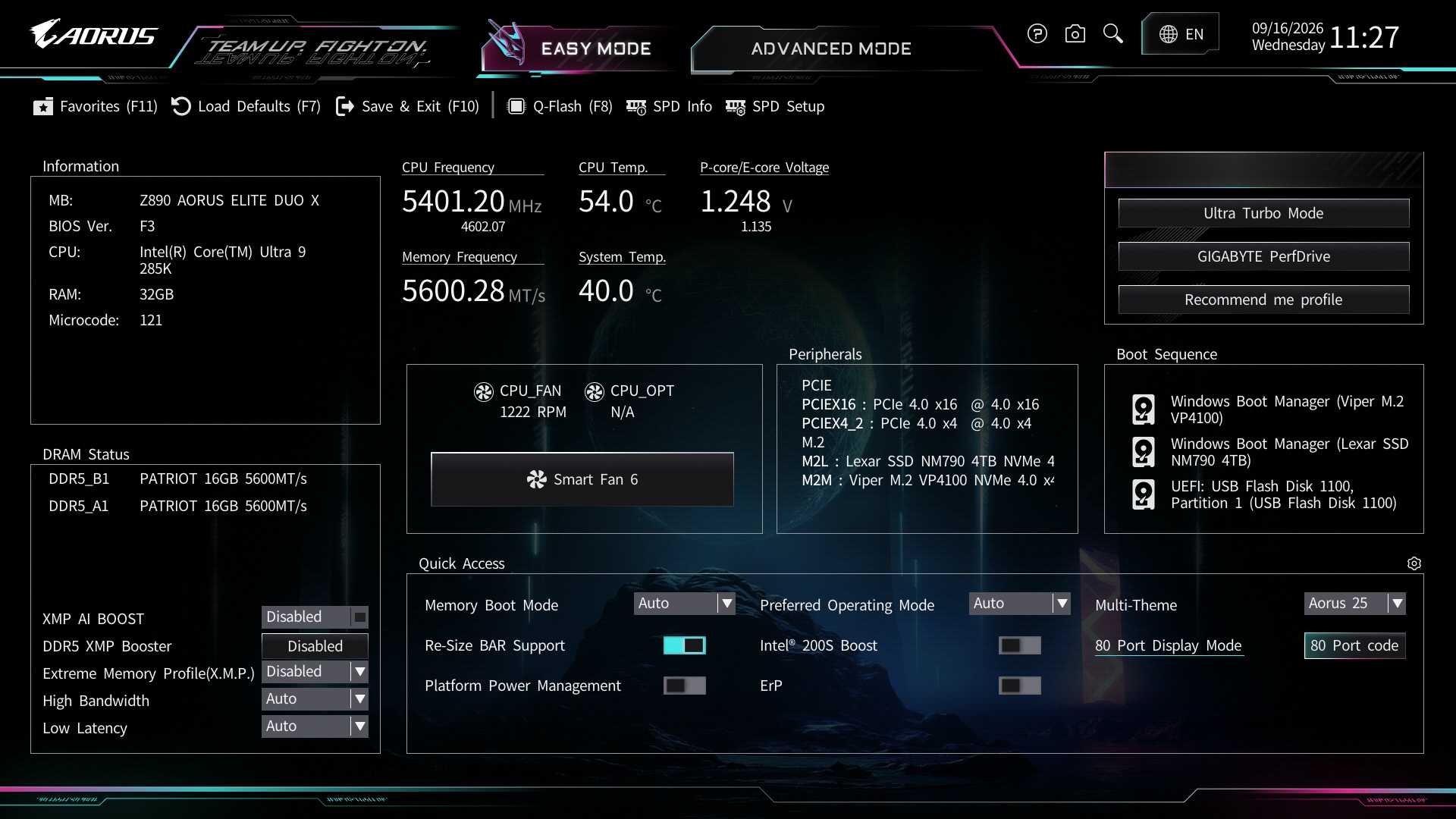Expand the Memory Boot Mode dropdown
Screen dimensions: 1456x819
pyautogui.click(x=684, y=604)
